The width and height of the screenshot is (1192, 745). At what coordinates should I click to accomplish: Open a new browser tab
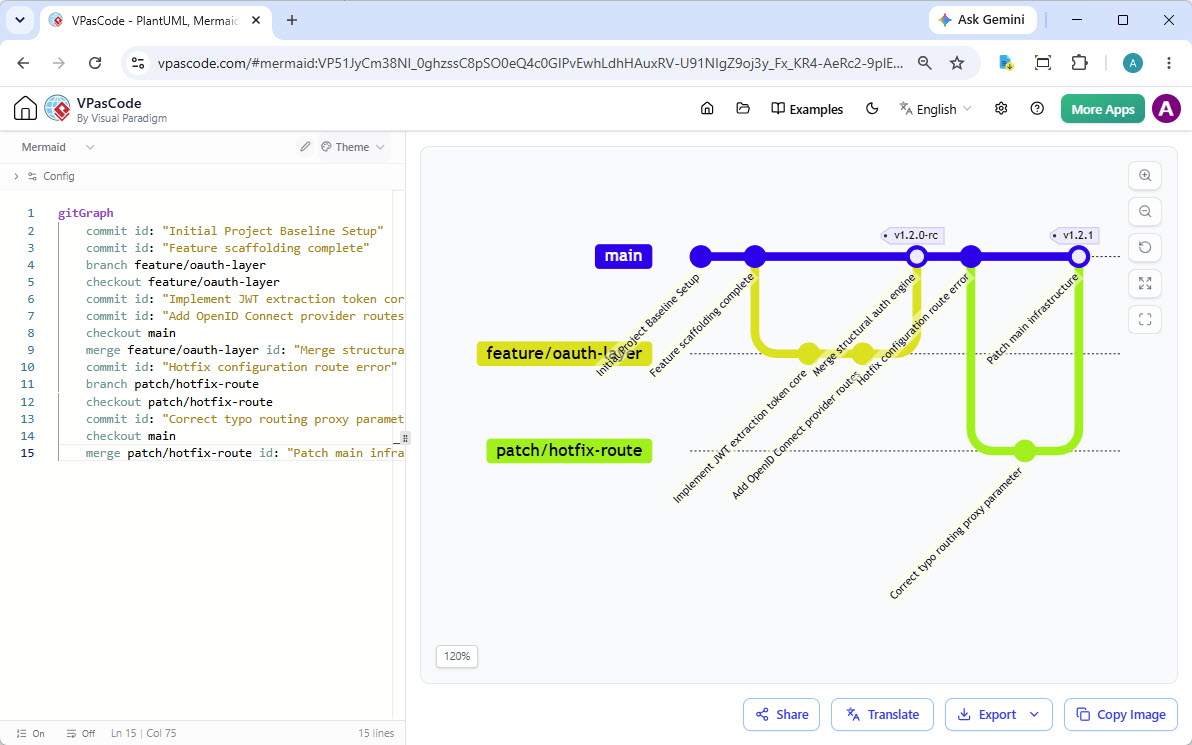click(292, 21)
